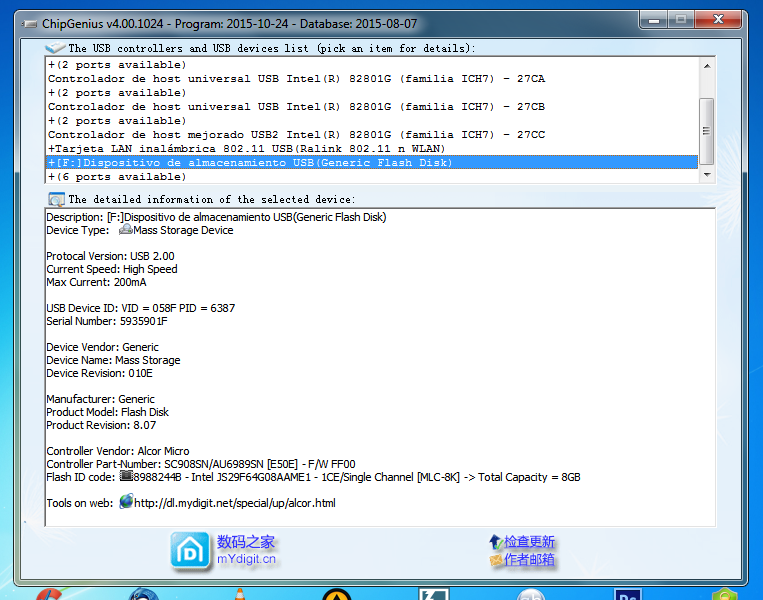
Task: Click the 'Device Name: Mass Storage' line
Action: click(x=113, y=360)
